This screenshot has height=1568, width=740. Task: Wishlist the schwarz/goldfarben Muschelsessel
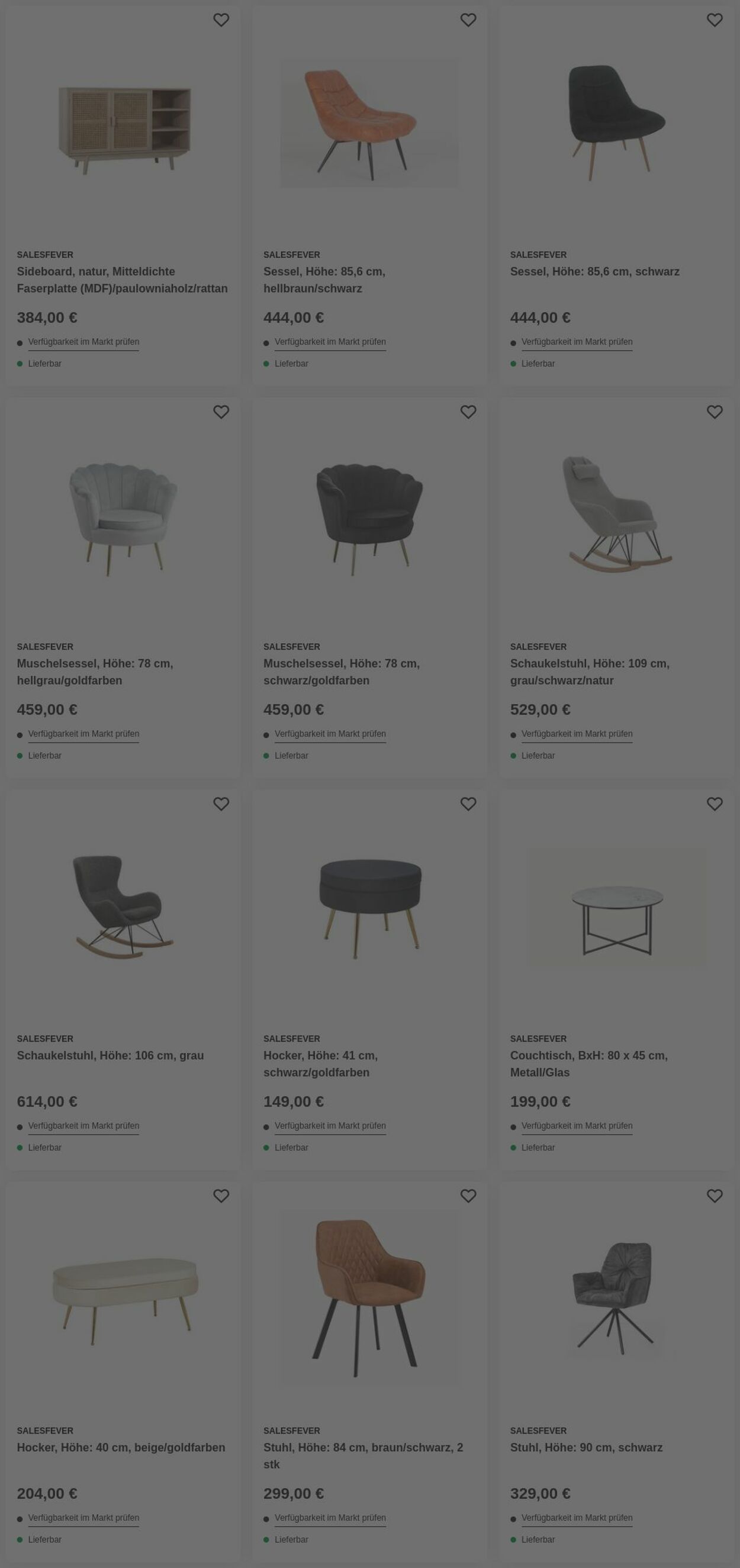click(x=468, y=412)
